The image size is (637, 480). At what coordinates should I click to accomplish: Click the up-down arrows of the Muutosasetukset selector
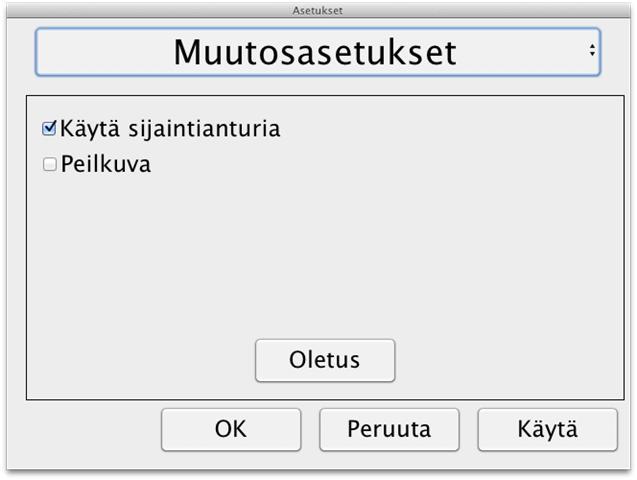tap(592, 50)
